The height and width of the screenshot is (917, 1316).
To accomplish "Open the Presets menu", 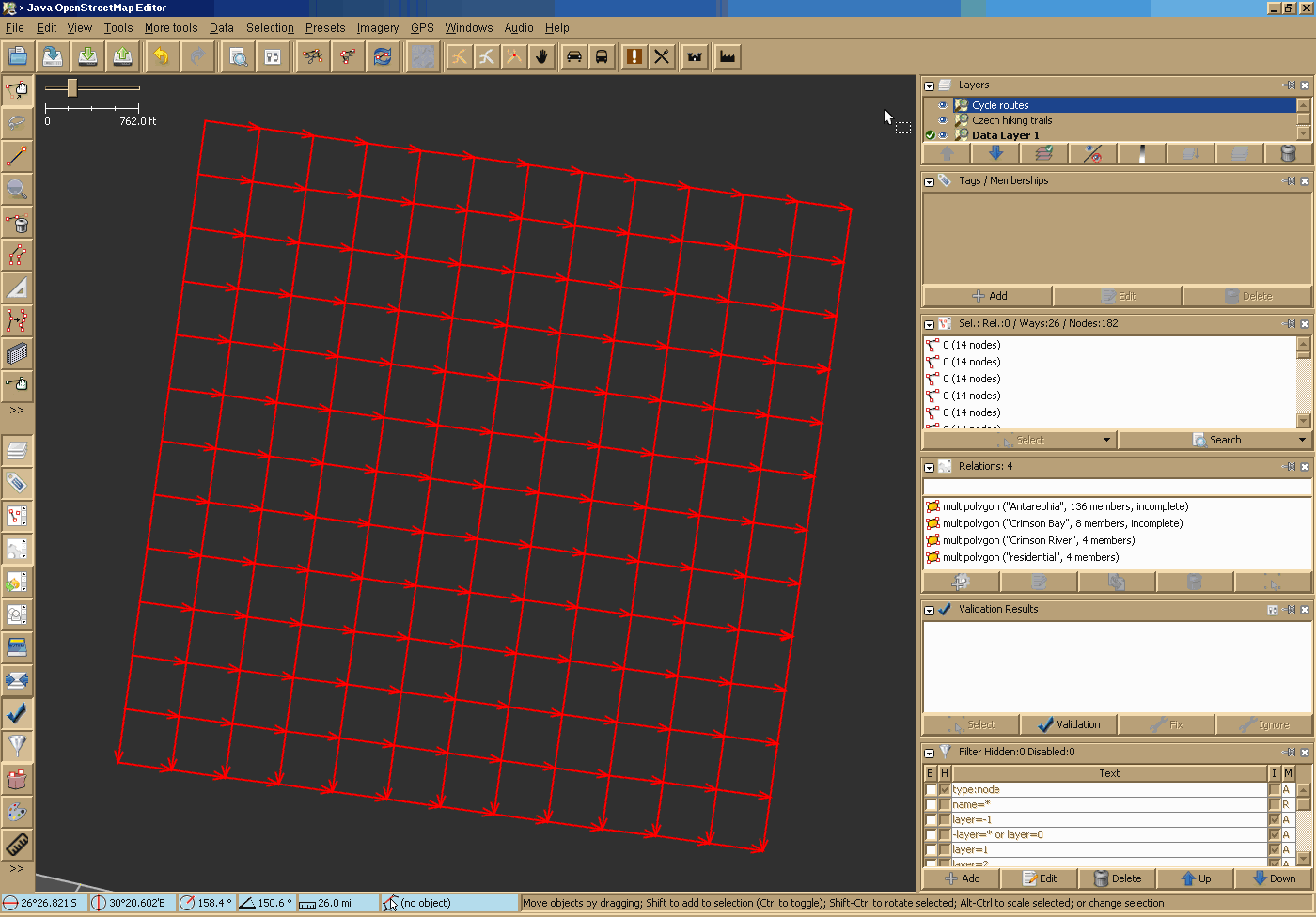I will (x=324, y=28).
